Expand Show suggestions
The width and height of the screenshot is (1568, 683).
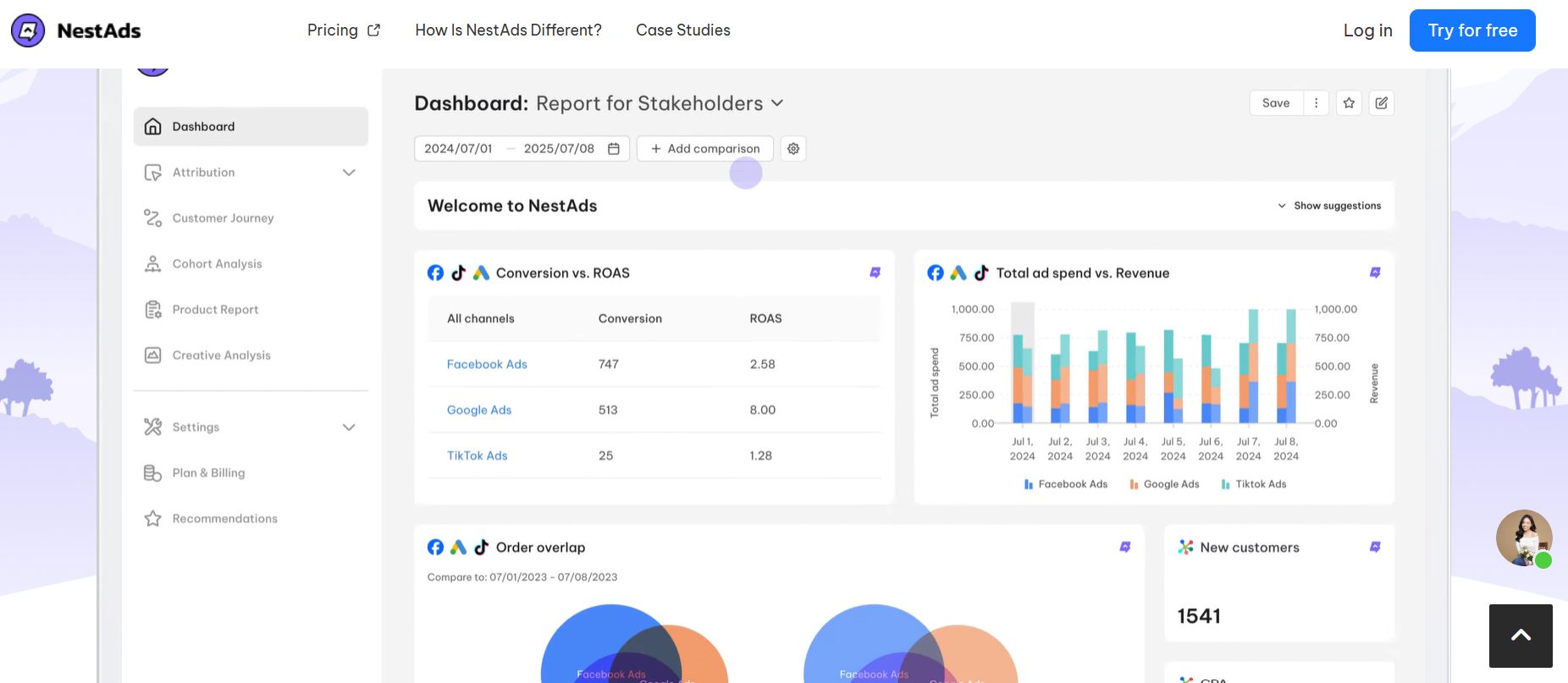tap(1329, 206)
